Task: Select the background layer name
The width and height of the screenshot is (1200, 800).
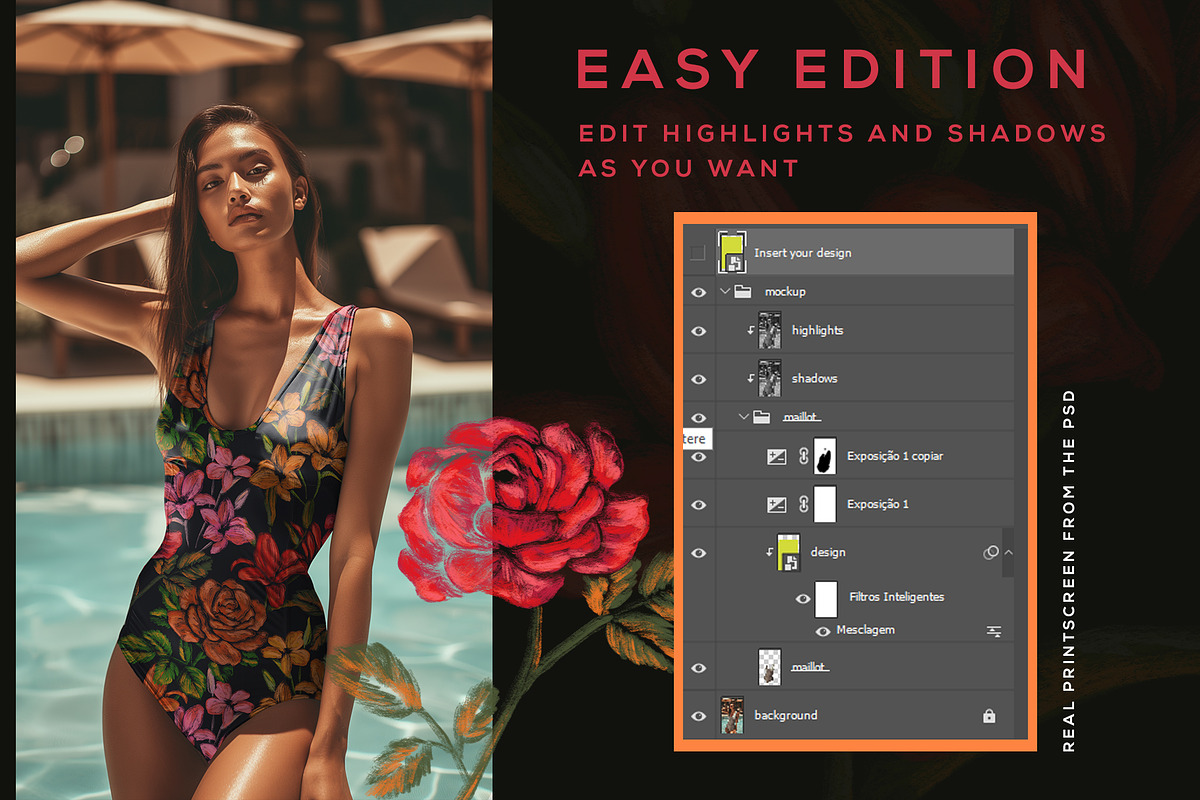Action: tap(785, 715)
